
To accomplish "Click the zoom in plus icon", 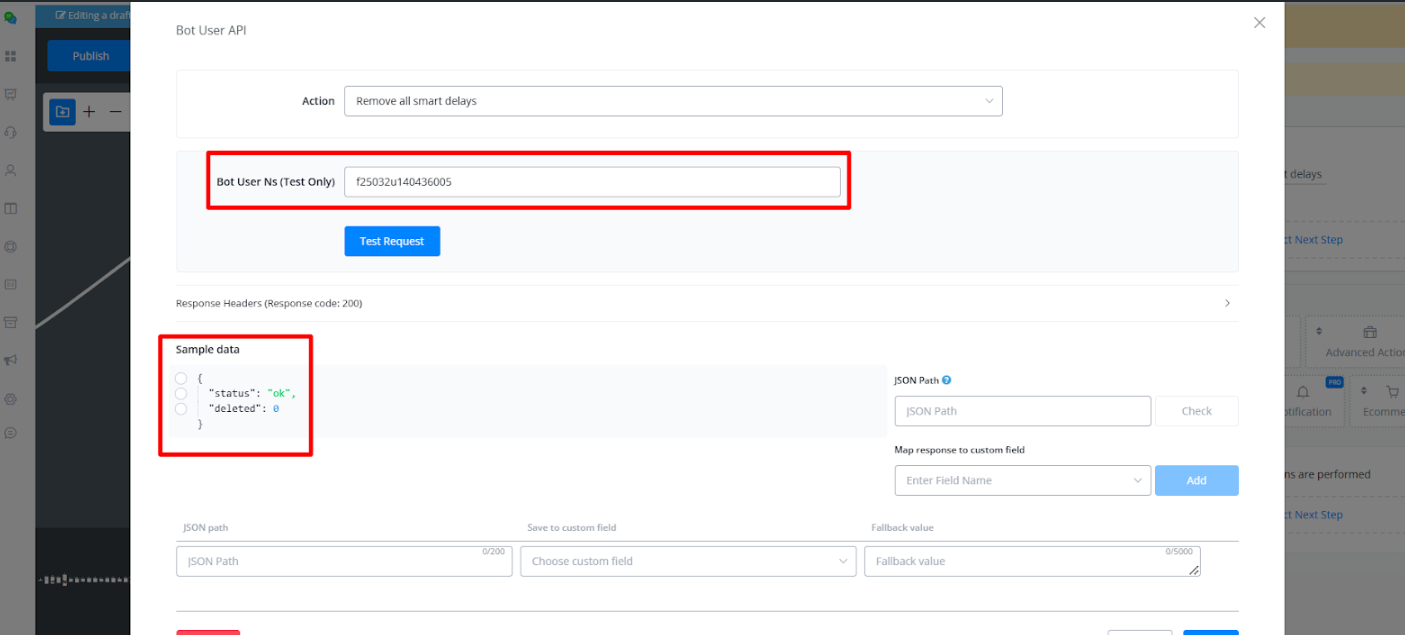I will pos(89,112).
